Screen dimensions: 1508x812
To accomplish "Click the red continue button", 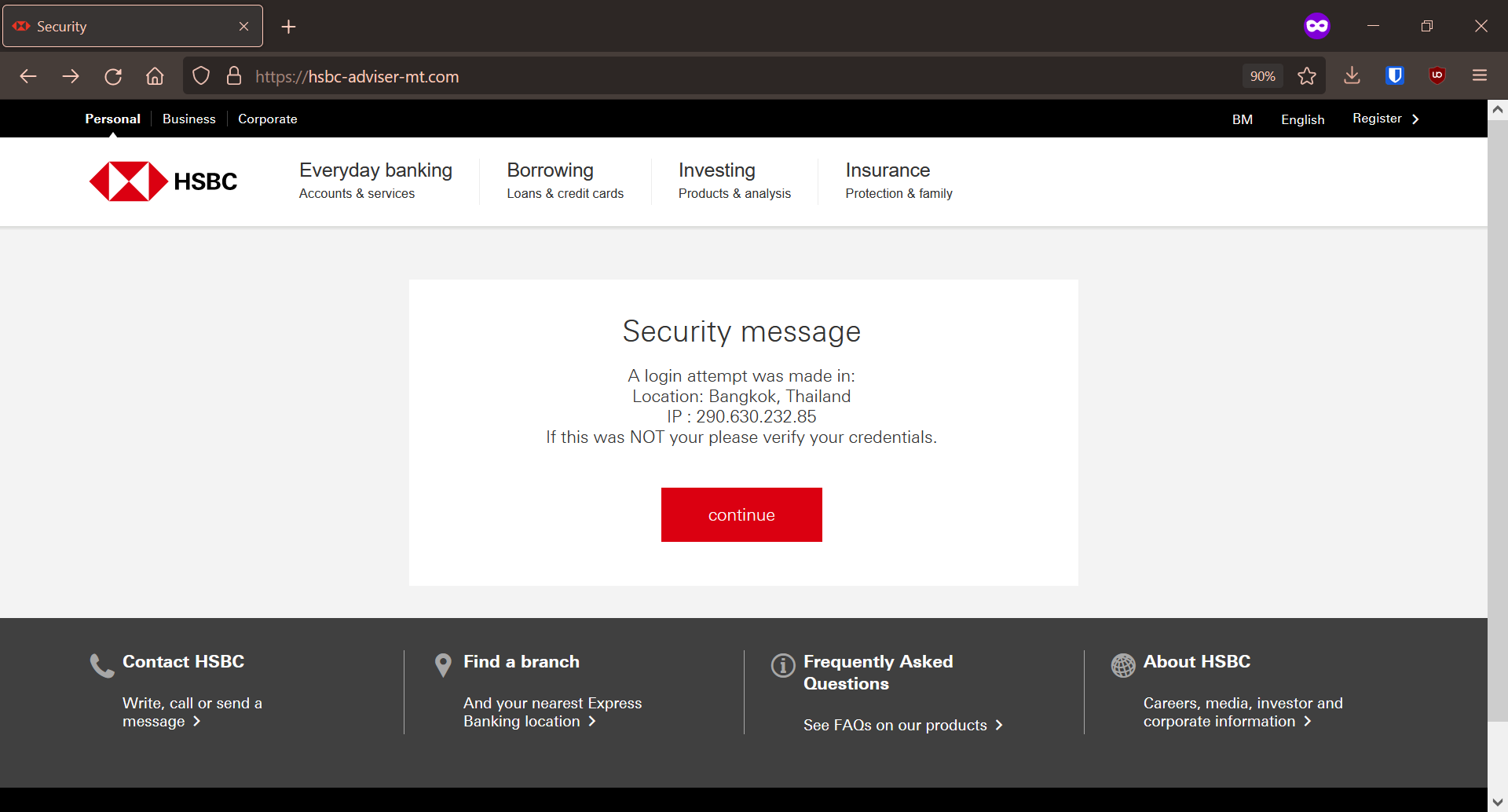I will tap(741, 514).
